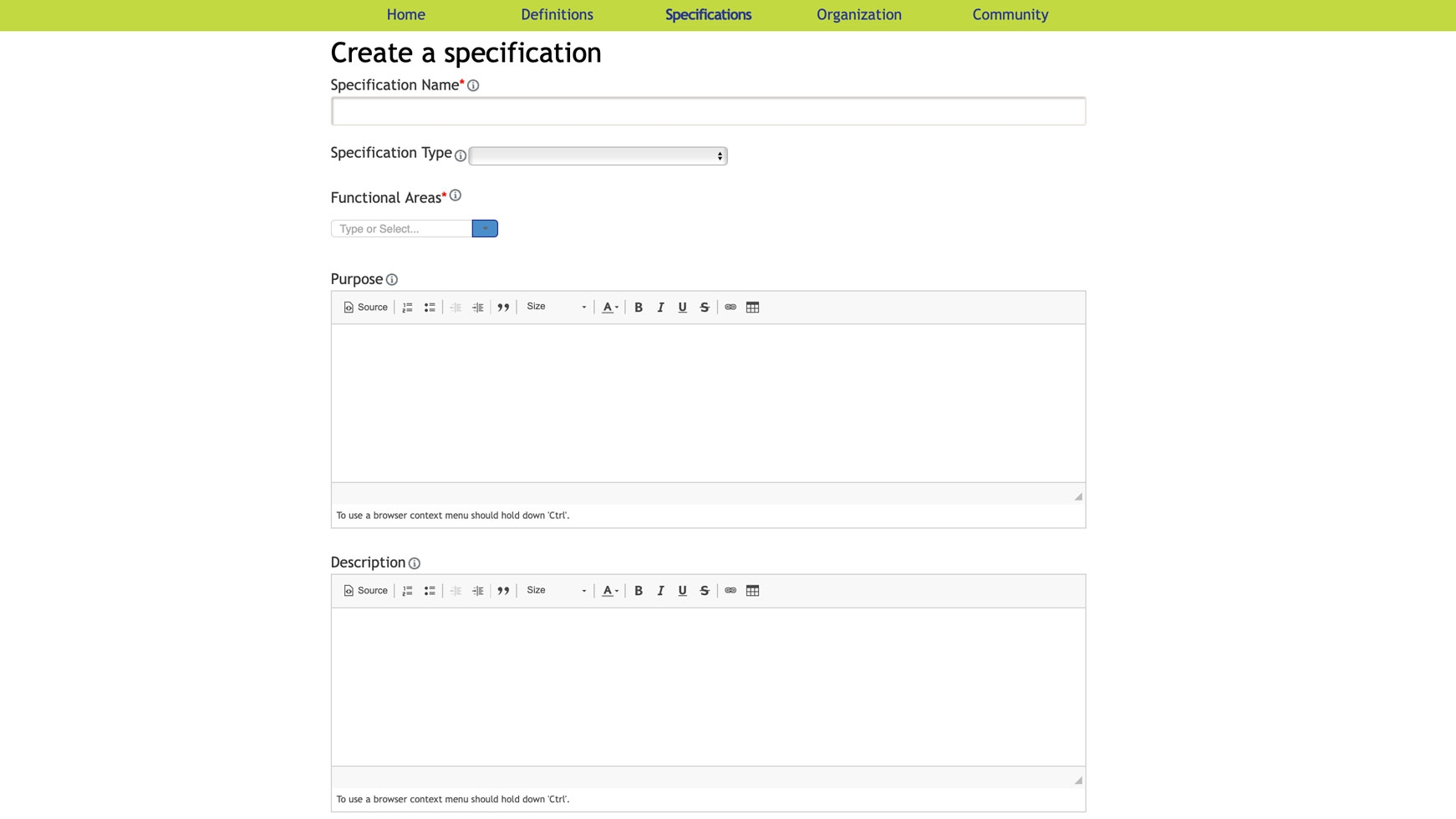The image size is (1456, 819).
Task: Add a link in Purpose editor
Action: (x=731, y=308)
